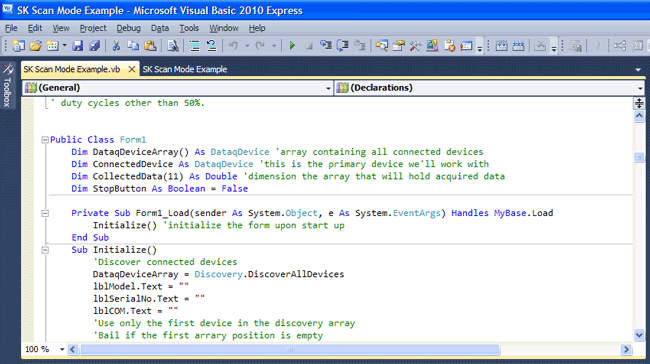Click the data toolbar icon with blue stars
The height and width of the screenshot is (364, 650).
(519, 46)
